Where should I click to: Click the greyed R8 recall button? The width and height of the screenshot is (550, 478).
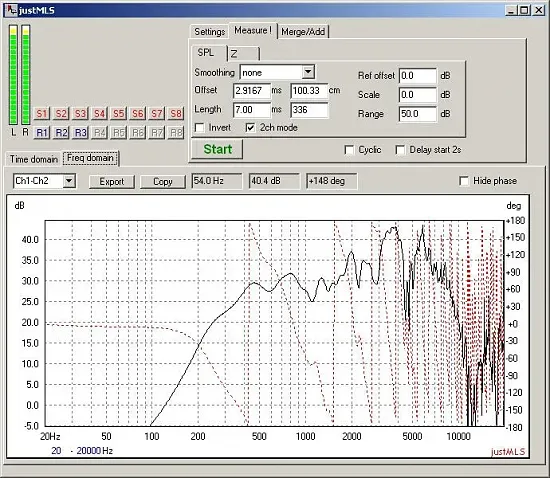(x=176, y=133)
